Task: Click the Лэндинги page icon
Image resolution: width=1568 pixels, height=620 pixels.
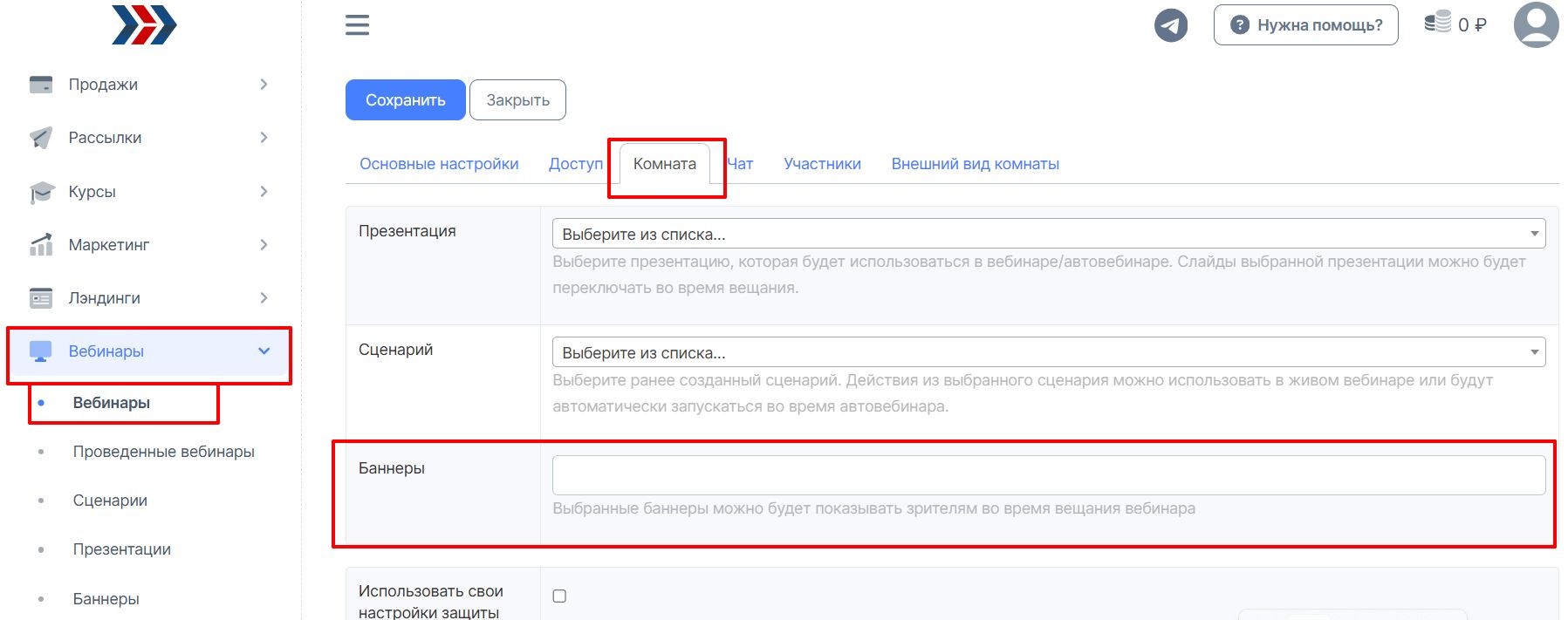Action: 41,298
